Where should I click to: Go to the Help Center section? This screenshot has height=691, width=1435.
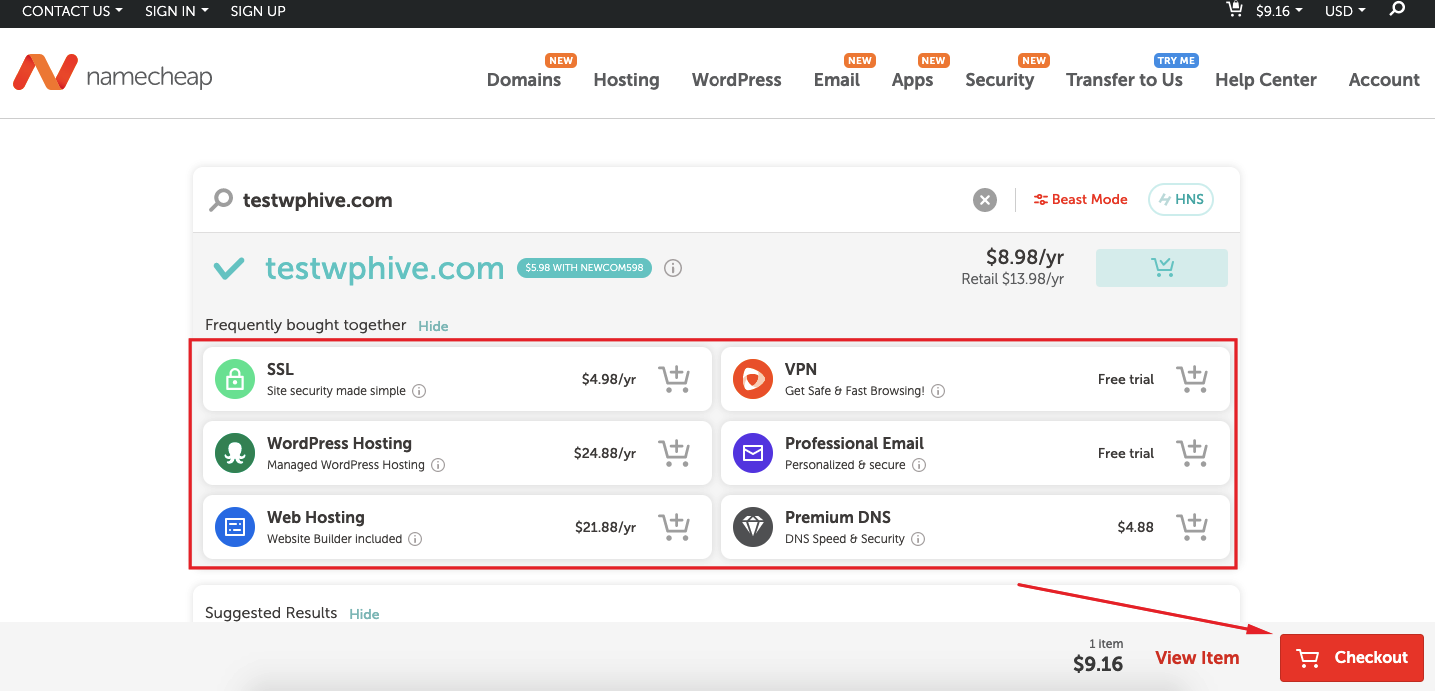click(x=1265, y=79)
